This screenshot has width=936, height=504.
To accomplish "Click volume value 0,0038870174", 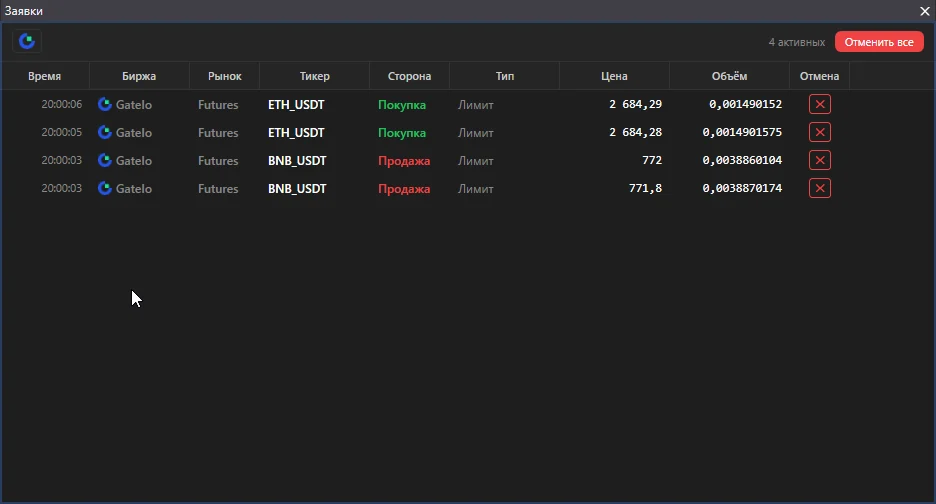I will coord(742,188).
